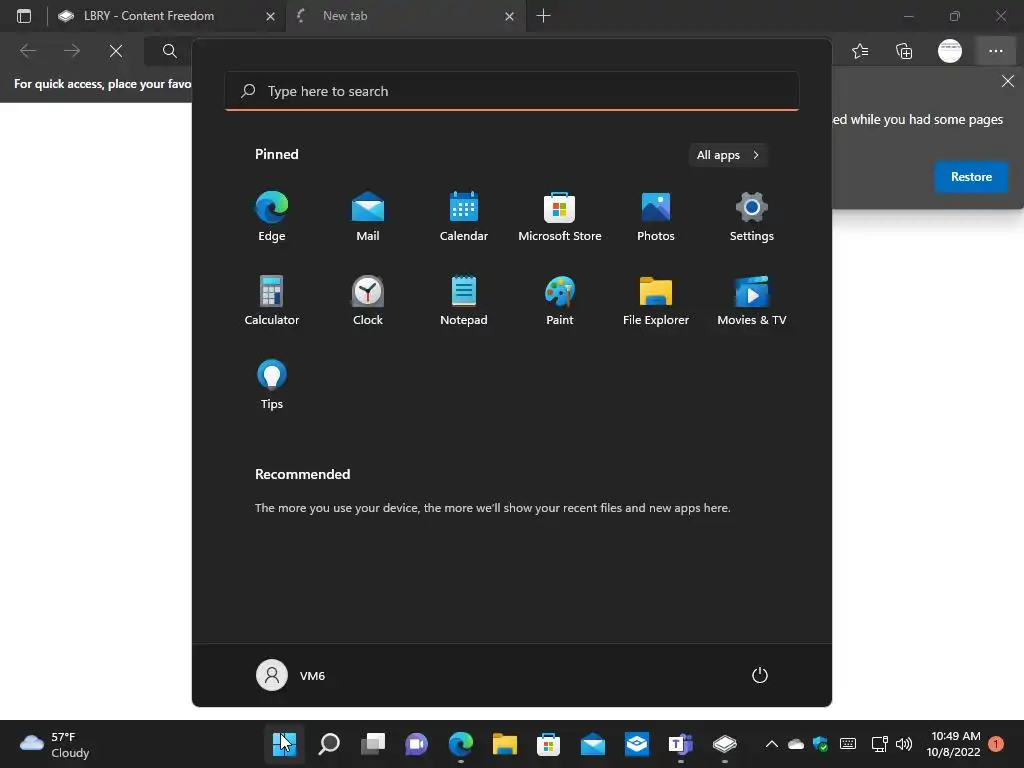The image size is (1024, 768).
Task: Open Microsoft Teams from the taskbar
Action: tap(680, 744)
